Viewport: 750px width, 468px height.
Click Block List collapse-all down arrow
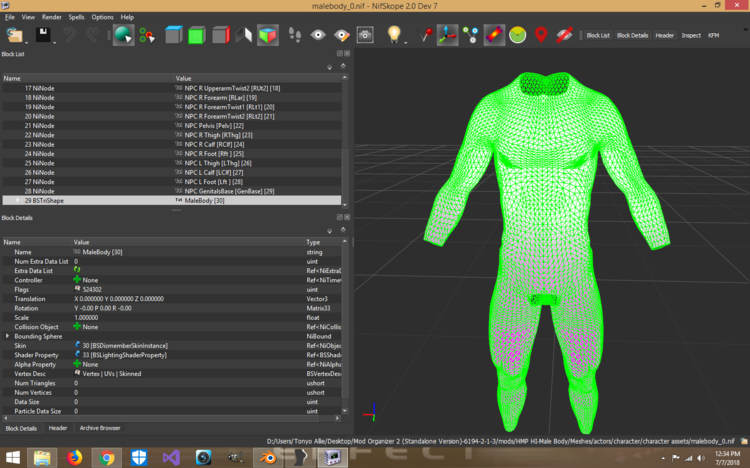pyautogui.click(x=330, y=67)
